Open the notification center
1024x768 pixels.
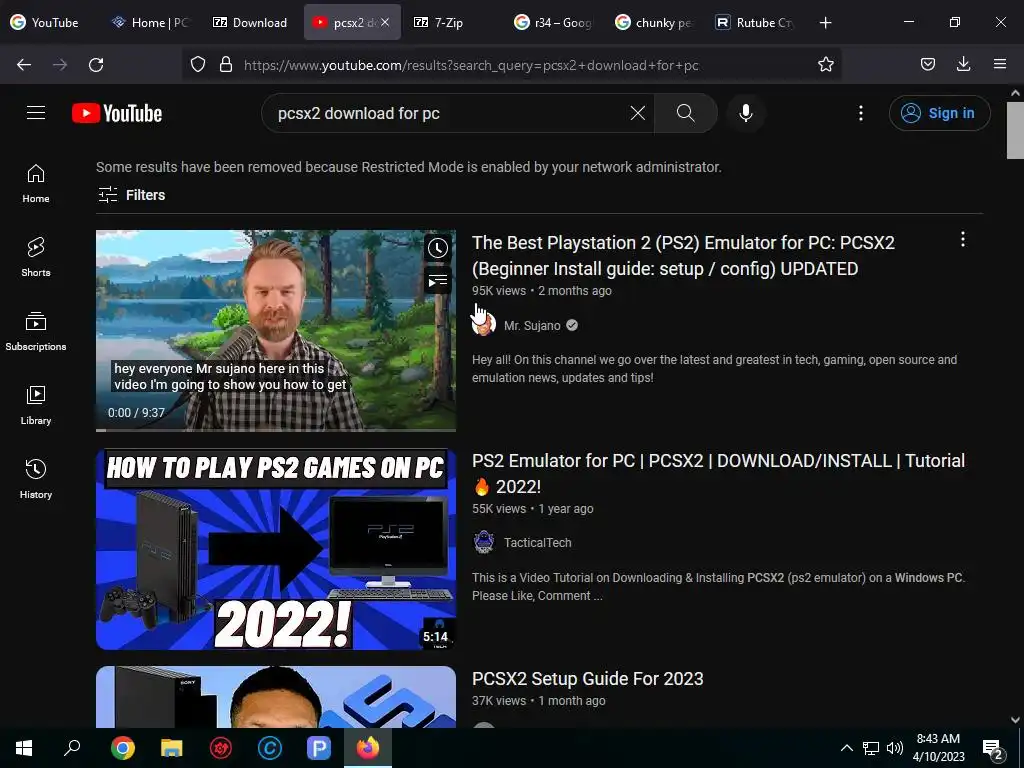point(993,750)
